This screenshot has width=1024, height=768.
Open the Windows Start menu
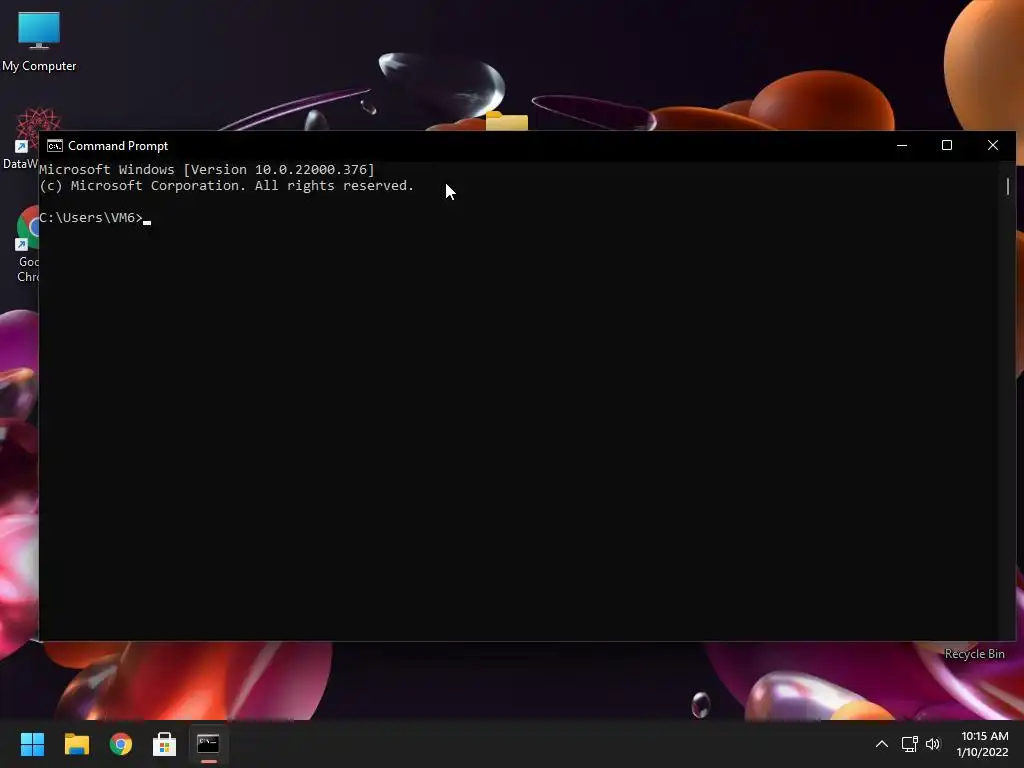[32, 744]
